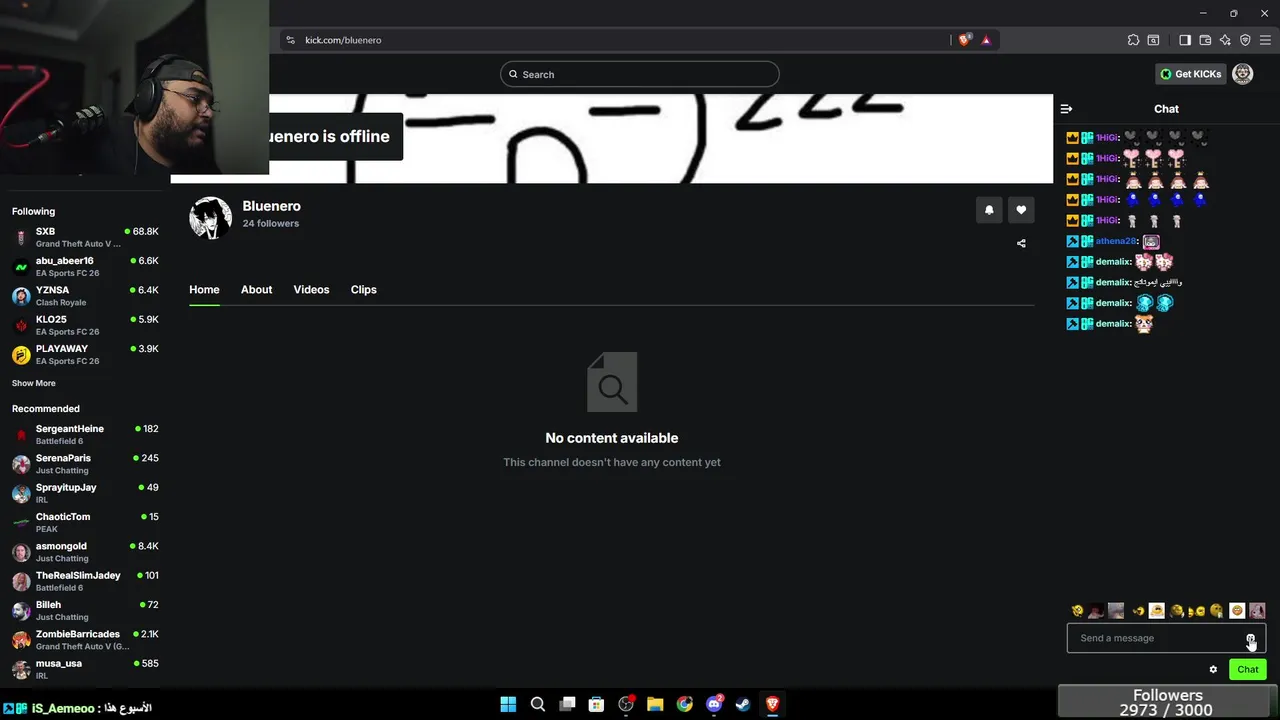
Task: Insert the first yellow emote from quick emote row
Action: [1077, 611]
